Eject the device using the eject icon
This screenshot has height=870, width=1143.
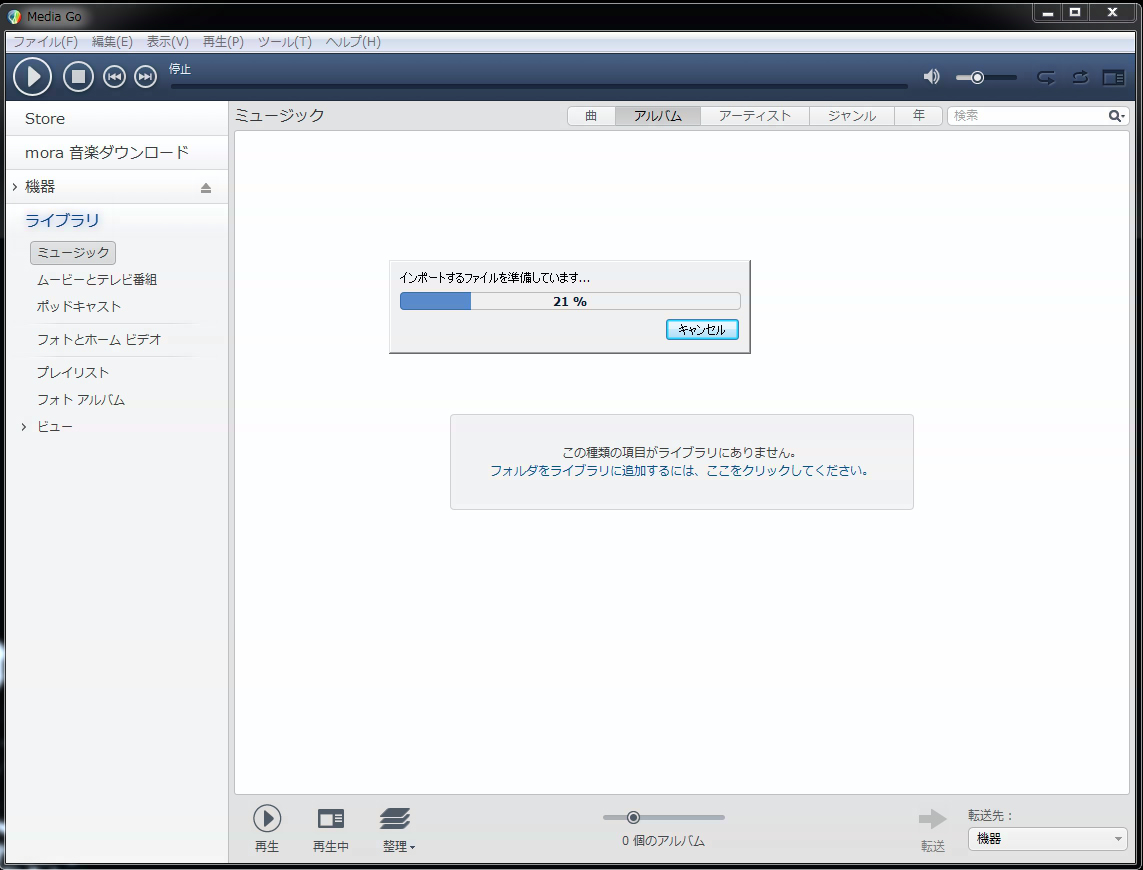coord(206,188)
